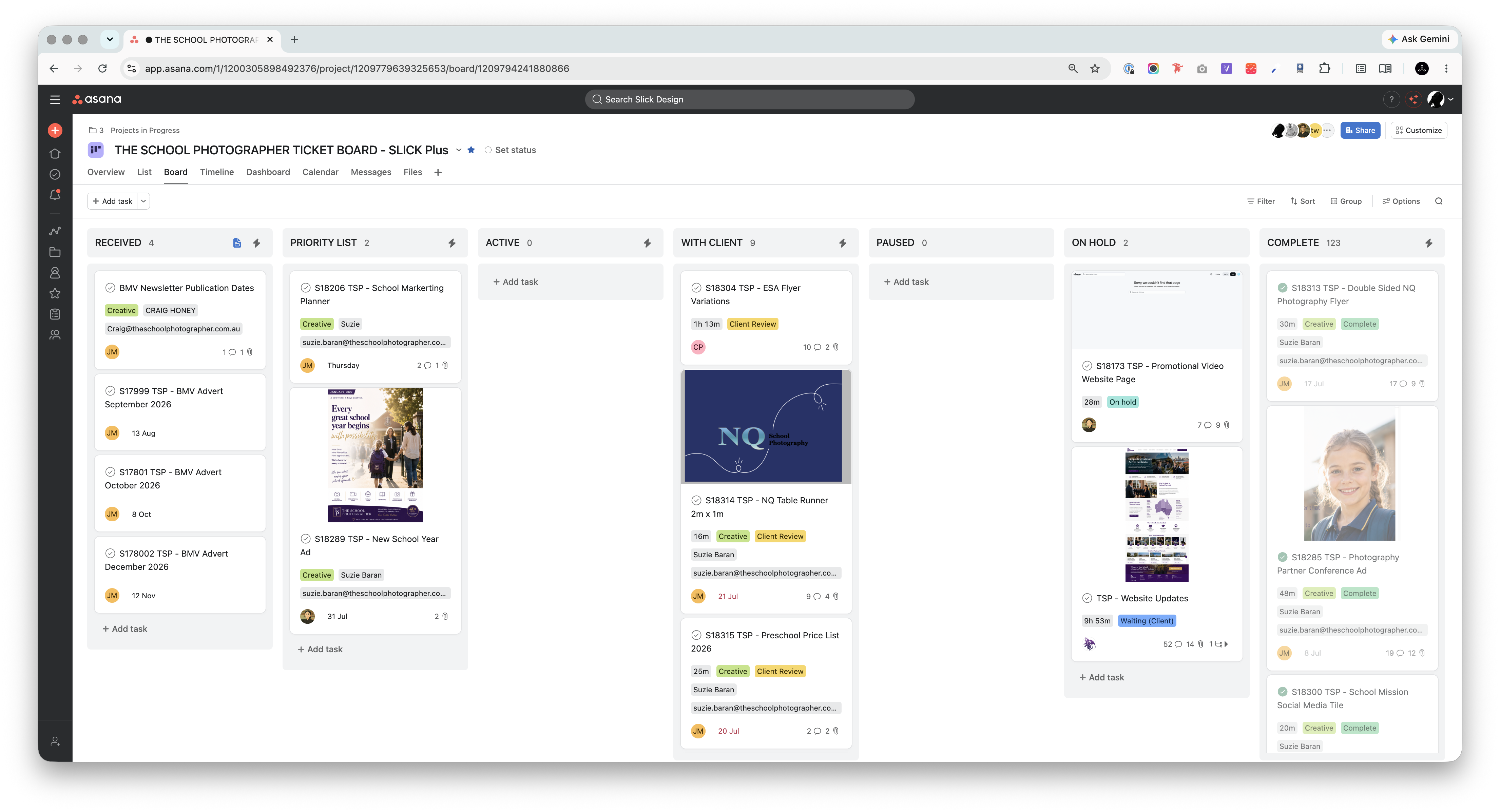This screenshot has height=812, width=1500.
Task: Open the browser extensions puzzle icon
Action: (x=1324, y=69)
